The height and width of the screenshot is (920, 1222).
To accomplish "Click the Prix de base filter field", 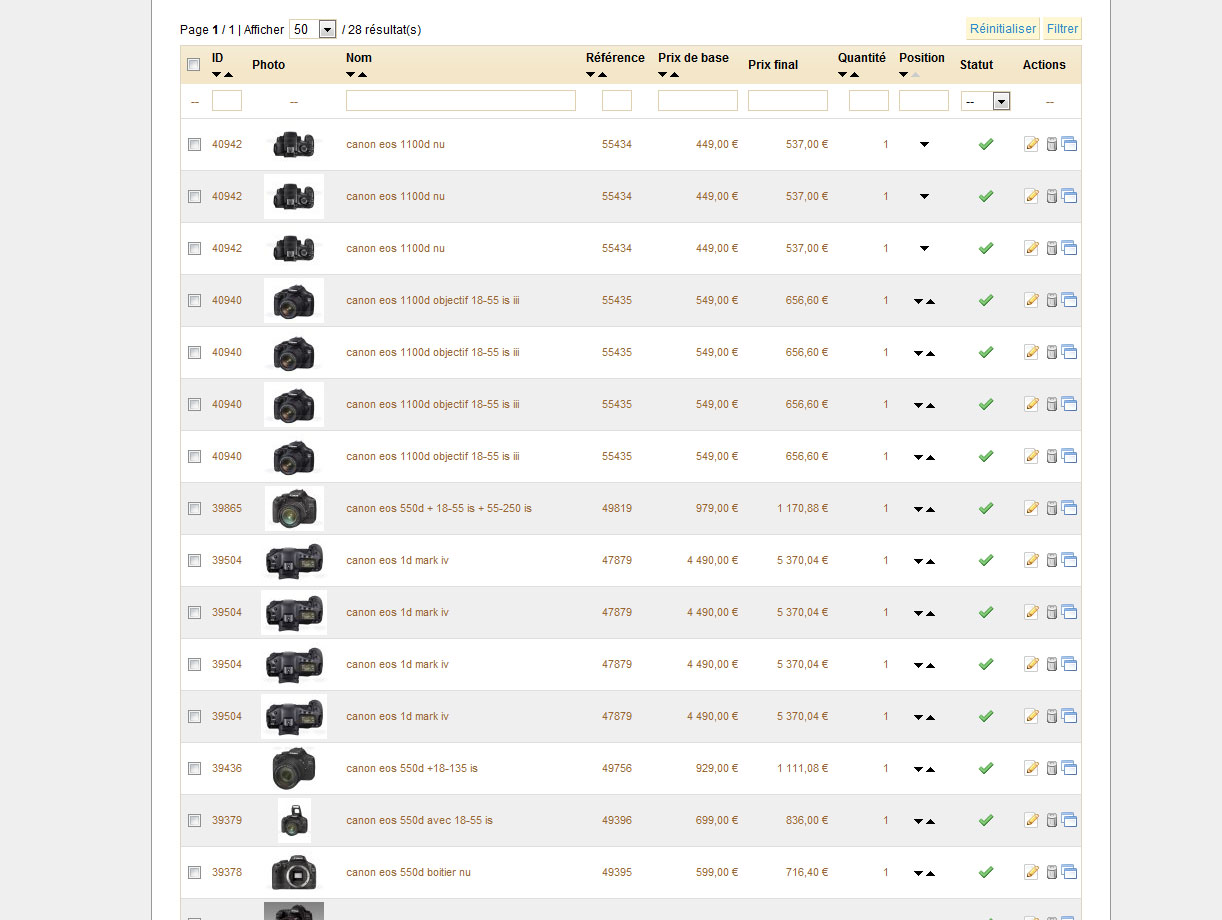I will click(698, 100).
